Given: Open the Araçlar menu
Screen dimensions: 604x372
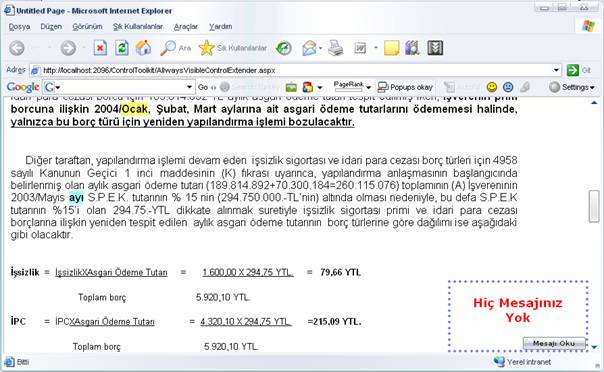Looking at the screenshot, I should click(186, 27).
